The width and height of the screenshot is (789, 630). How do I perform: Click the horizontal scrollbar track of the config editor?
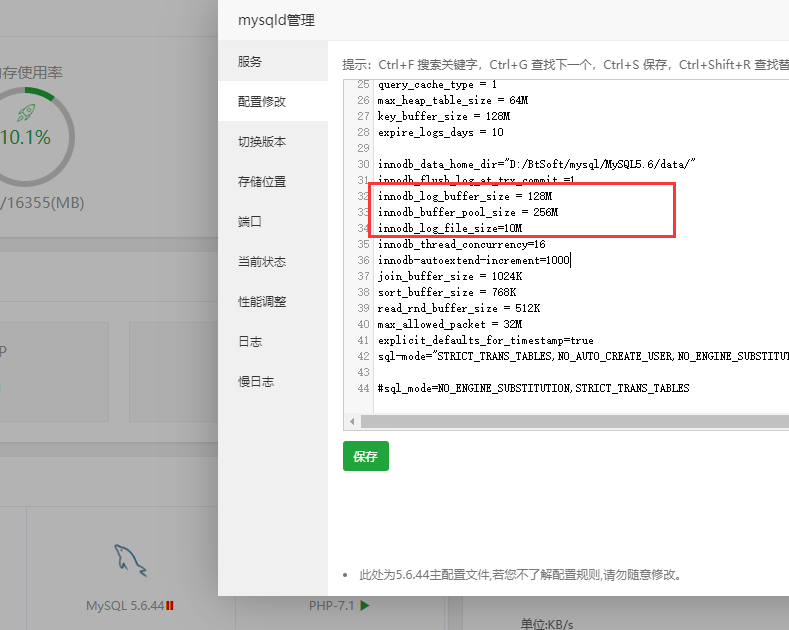click(x=575, y=421)
